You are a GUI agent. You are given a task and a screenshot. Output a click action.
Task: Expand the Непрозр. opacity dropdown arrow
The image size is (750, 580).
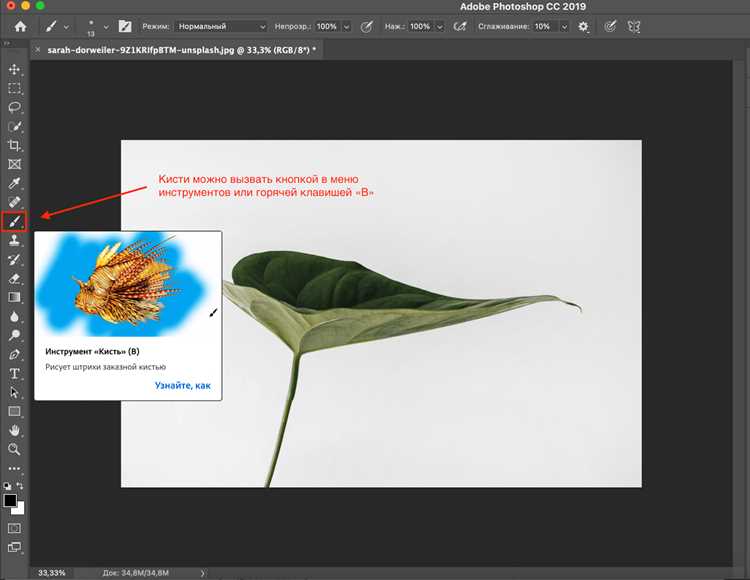(346, 27)
